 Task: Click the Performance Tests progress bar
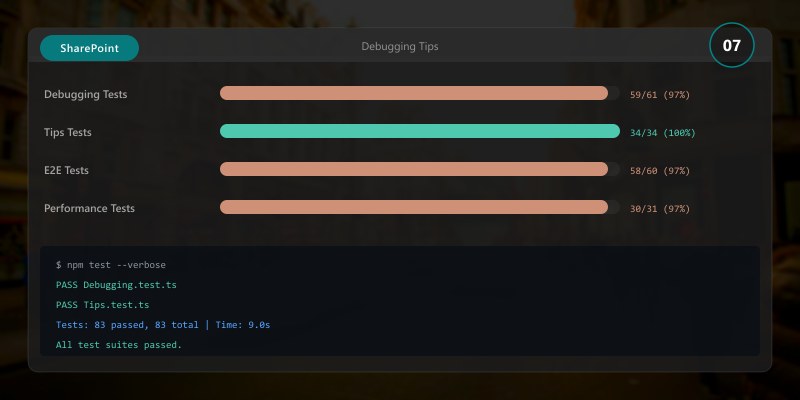tap(420, 207)
